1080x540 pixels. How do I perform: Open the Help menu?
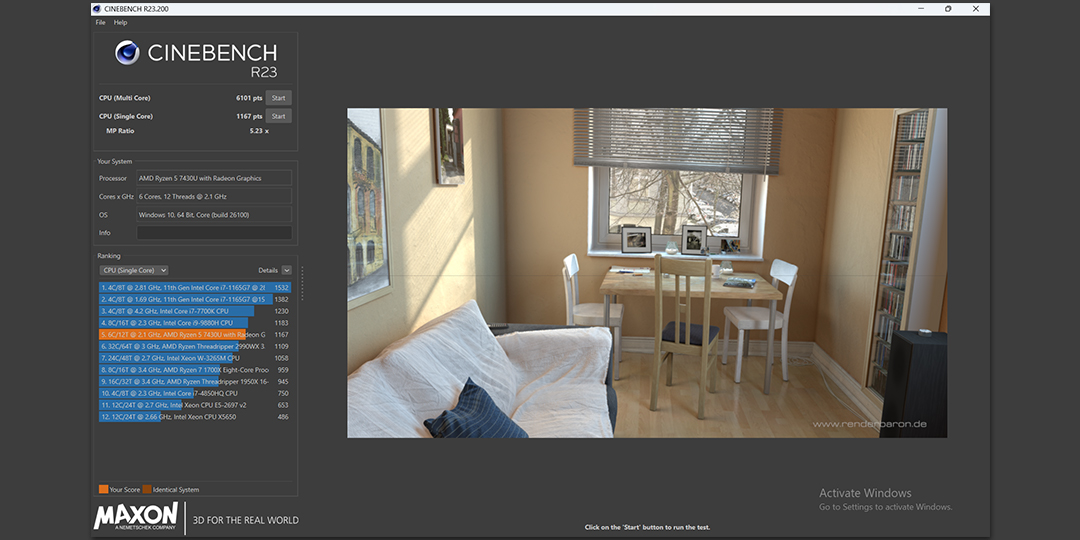point(120,22)
